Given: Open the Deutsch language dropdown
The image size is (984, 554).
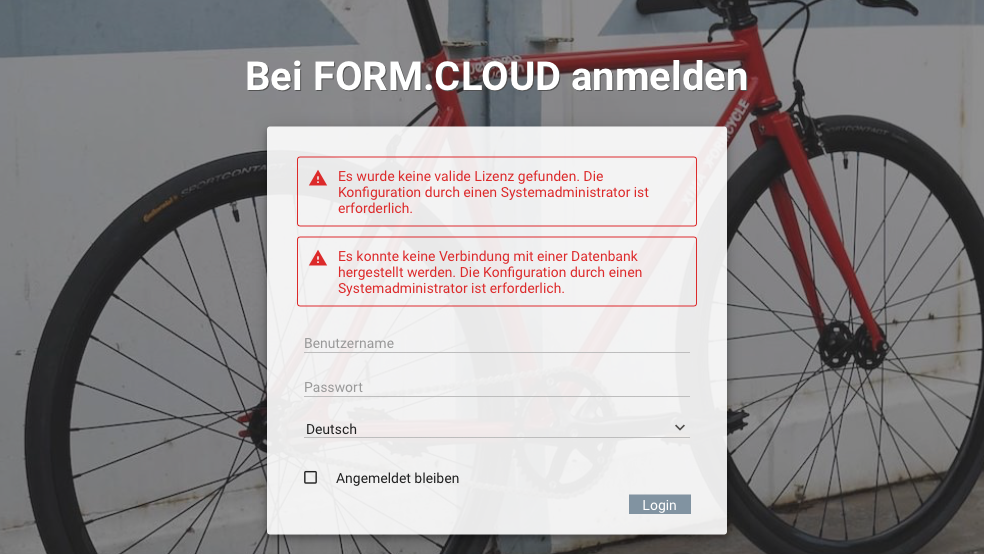Looking at the screenshot, I should pos(496,429).
